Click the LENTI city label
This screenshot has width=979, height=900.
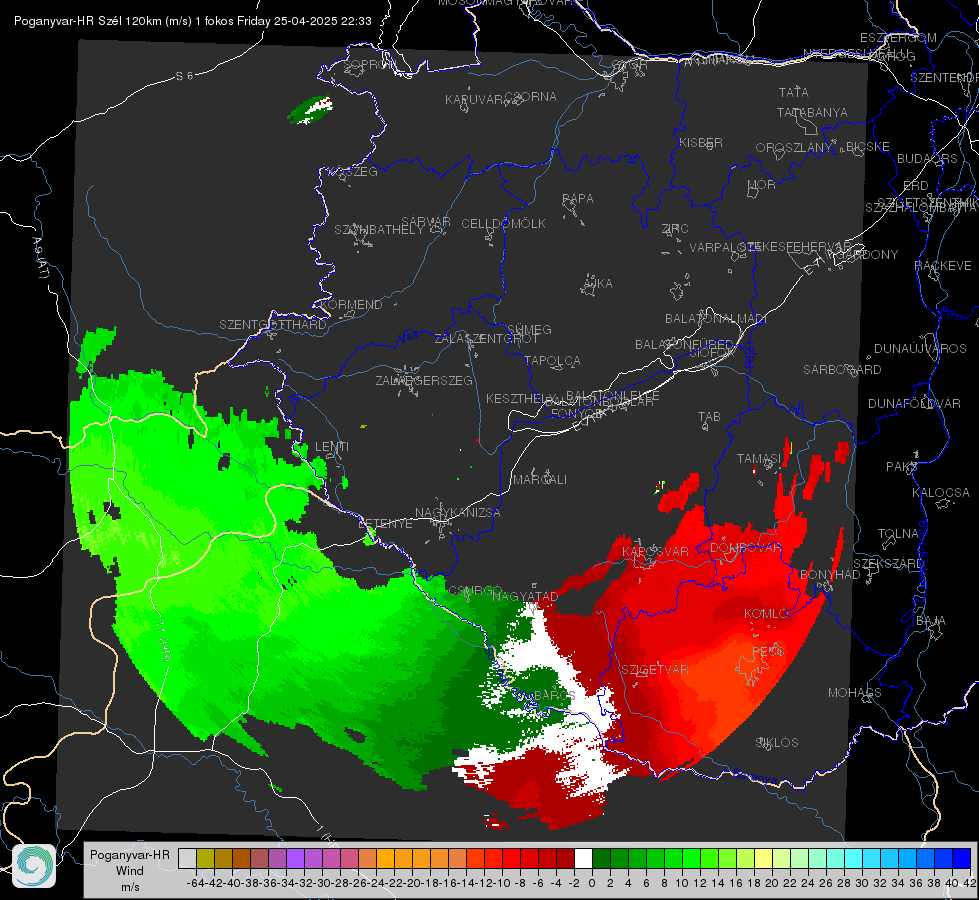coord(332,447)
